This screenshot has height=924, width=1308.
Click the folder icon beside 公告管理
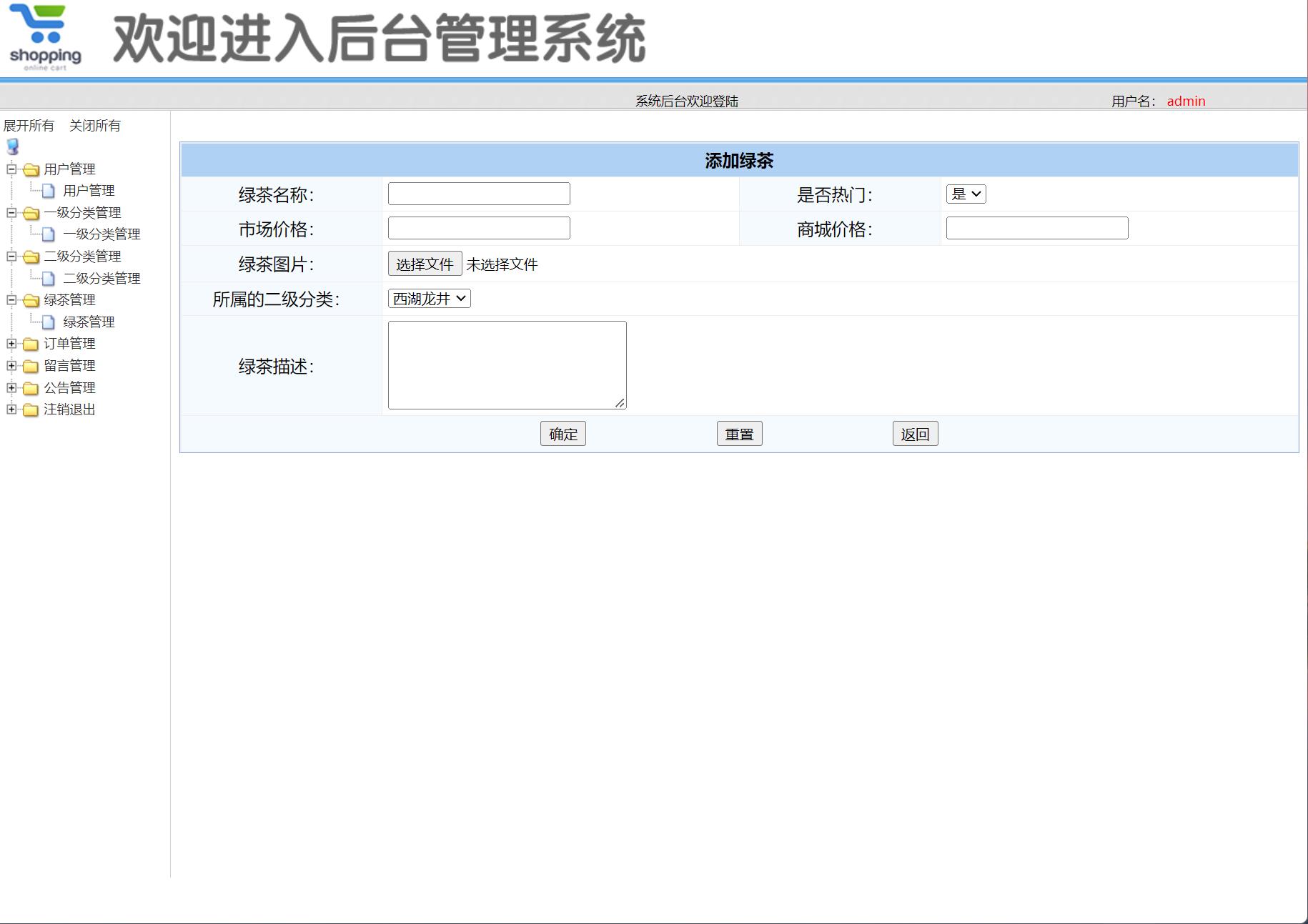point(29,388)
